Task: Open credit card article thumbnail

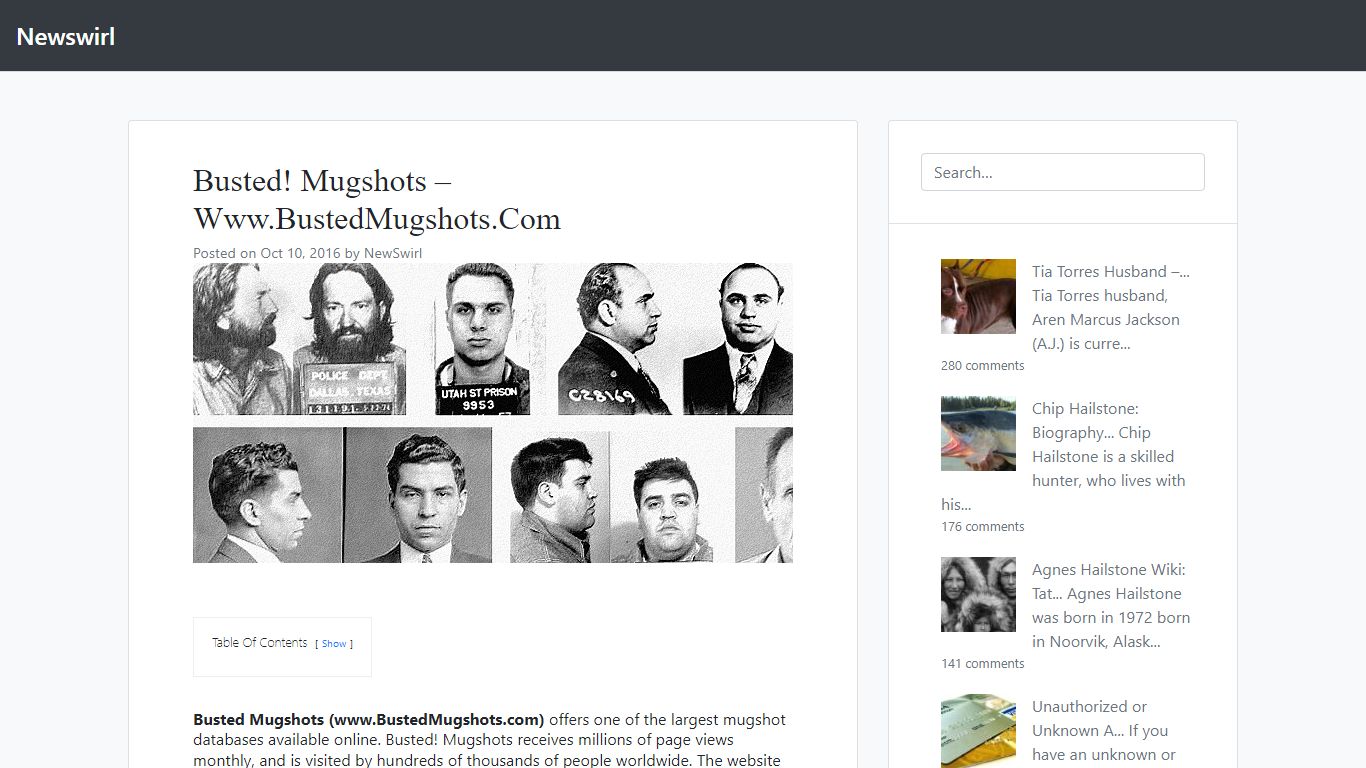Action: pos(978,731)
